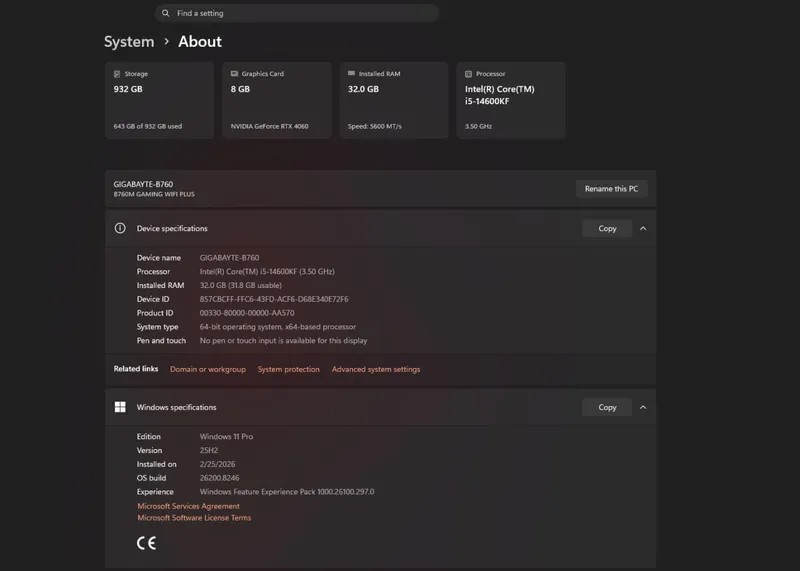This screenshot has width=800, height=571.
Task: Open Domain or workgroup link
Action: click(208, 369)
